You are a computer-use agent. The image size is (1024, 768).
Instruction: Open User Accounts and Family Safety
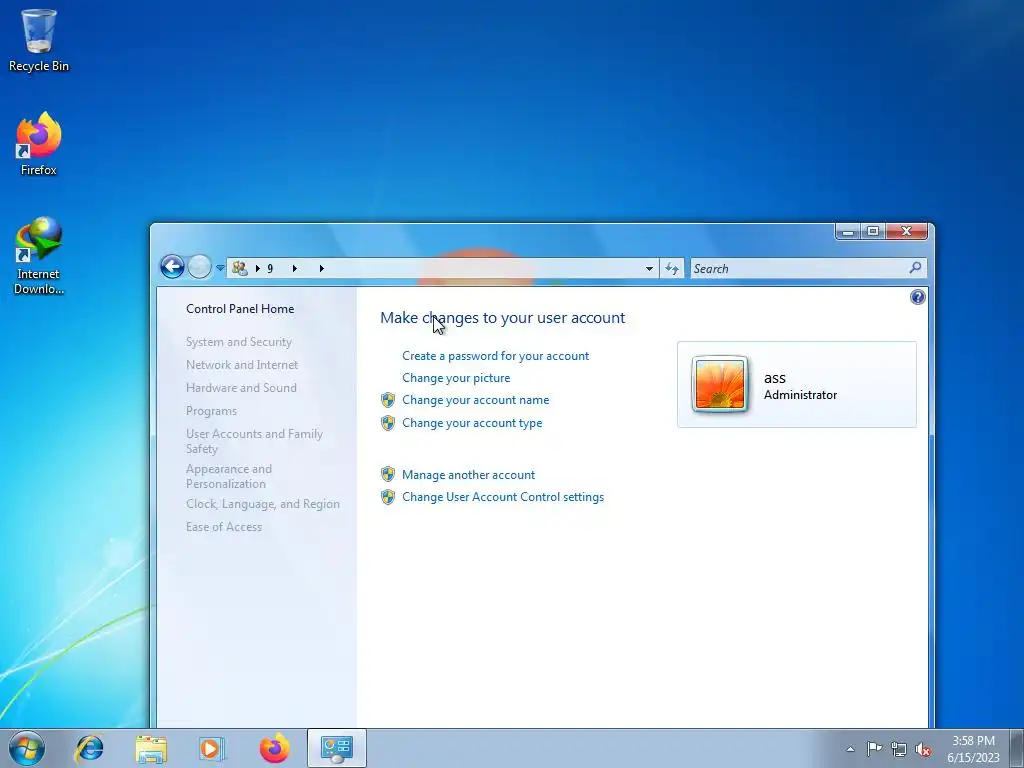[254, 441]
